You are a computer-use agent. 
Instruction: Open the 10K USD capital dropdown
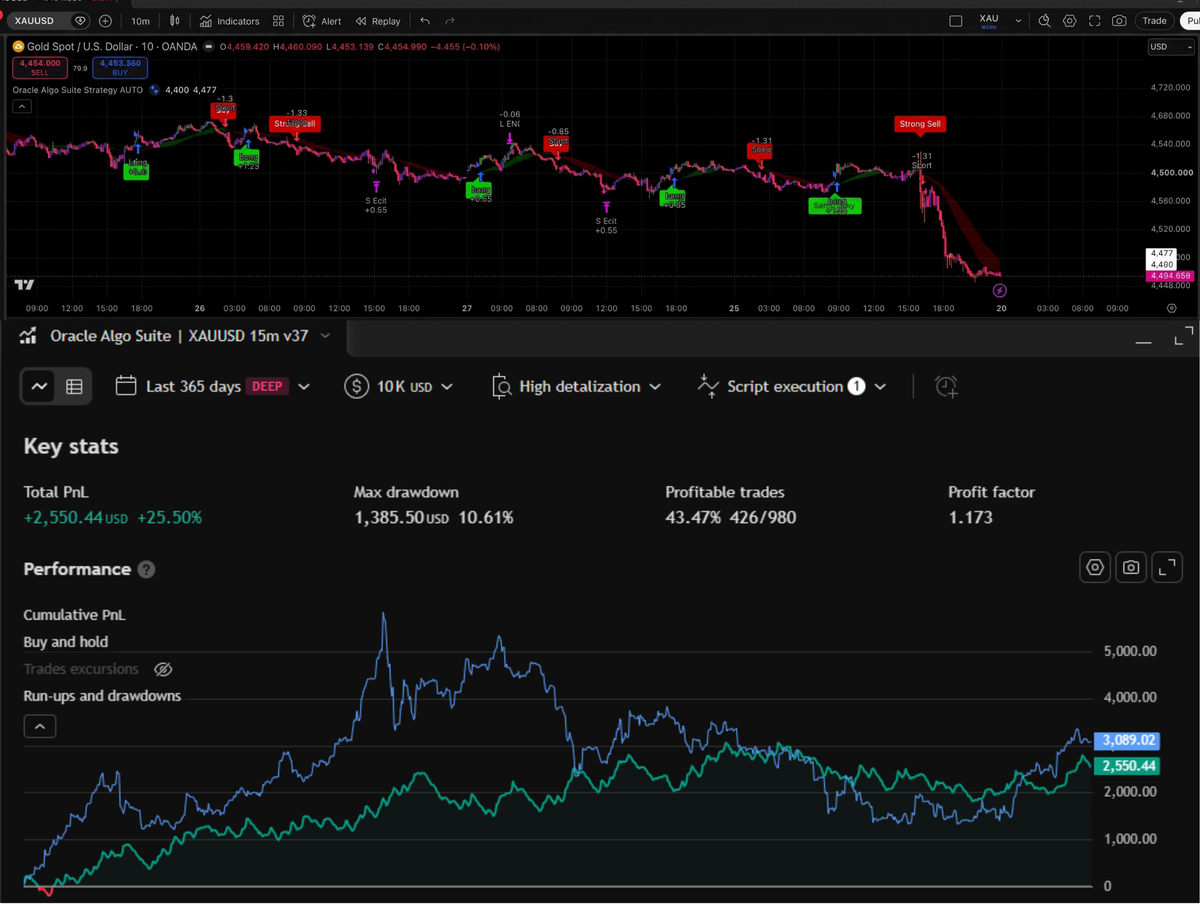[398, 386]
